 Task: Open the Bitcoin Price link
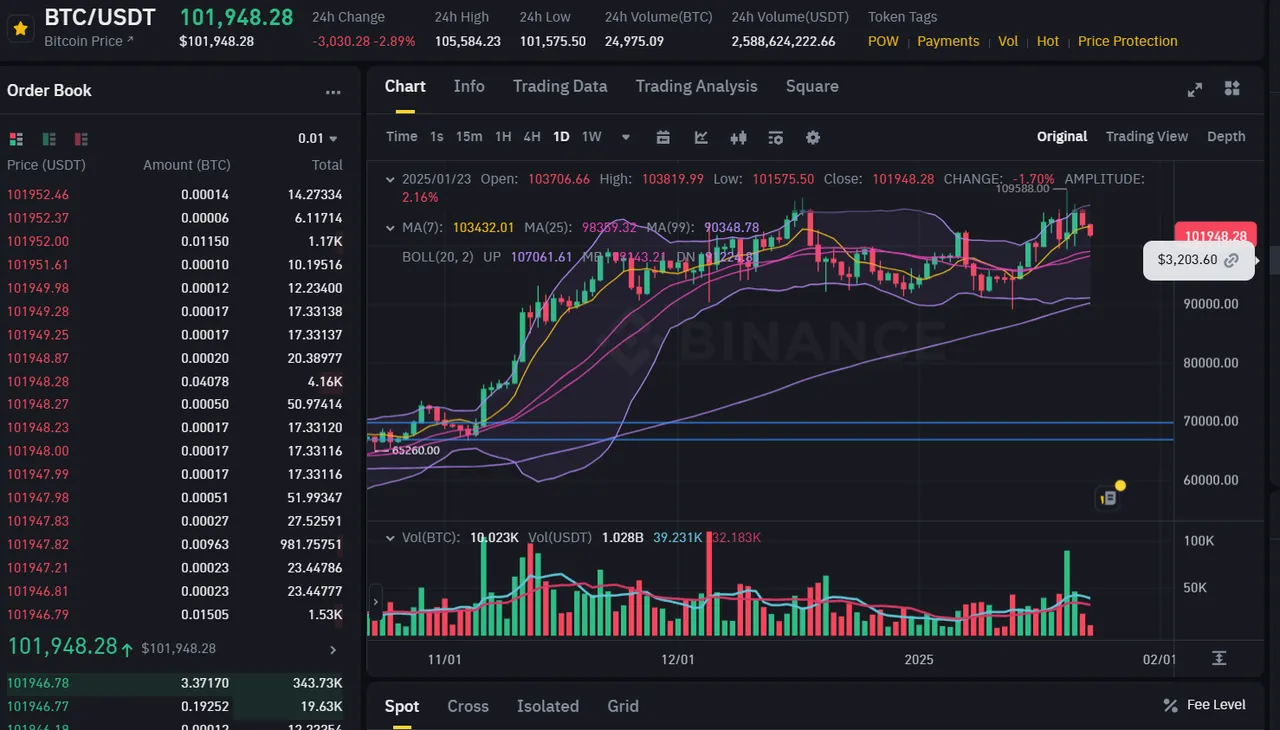point(88,41)
